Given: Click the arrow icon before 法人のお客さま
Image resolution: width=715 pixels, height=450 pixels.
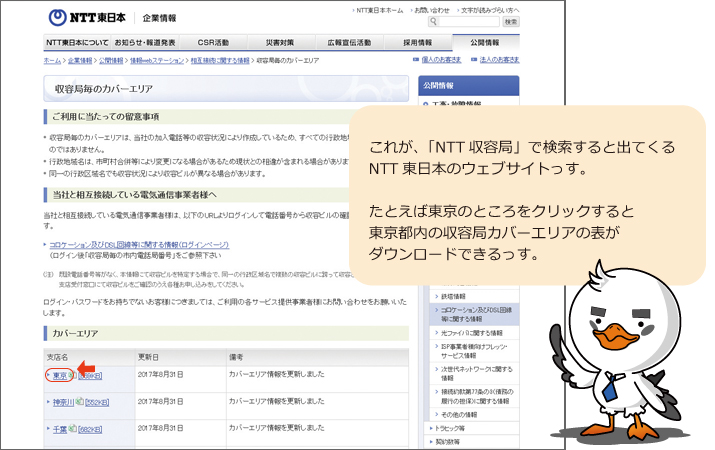Looking at the screenshot, I should [x=474, y=60].
